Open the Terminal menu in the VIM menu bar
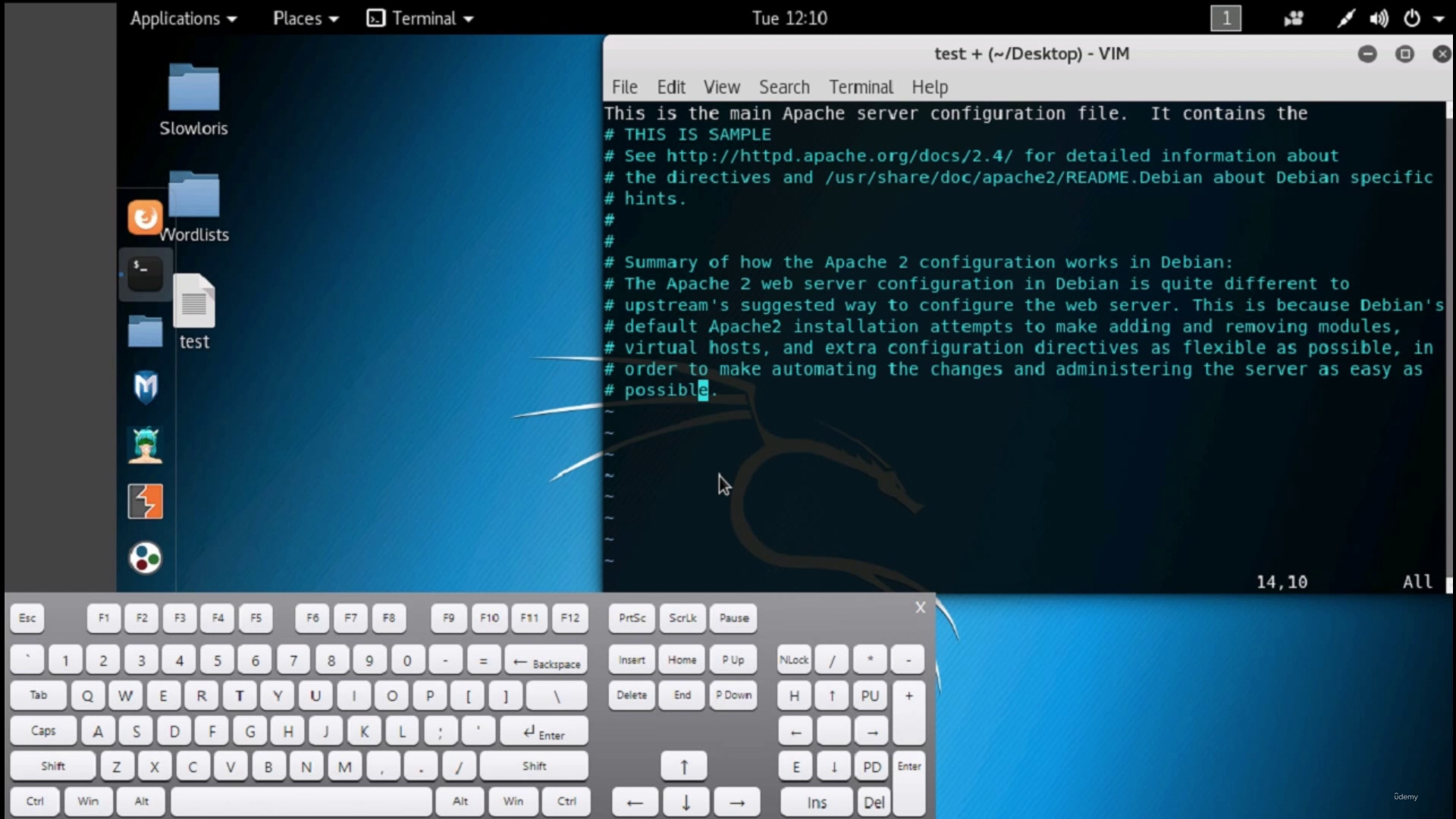1456x819 pixels. point(861,87)
